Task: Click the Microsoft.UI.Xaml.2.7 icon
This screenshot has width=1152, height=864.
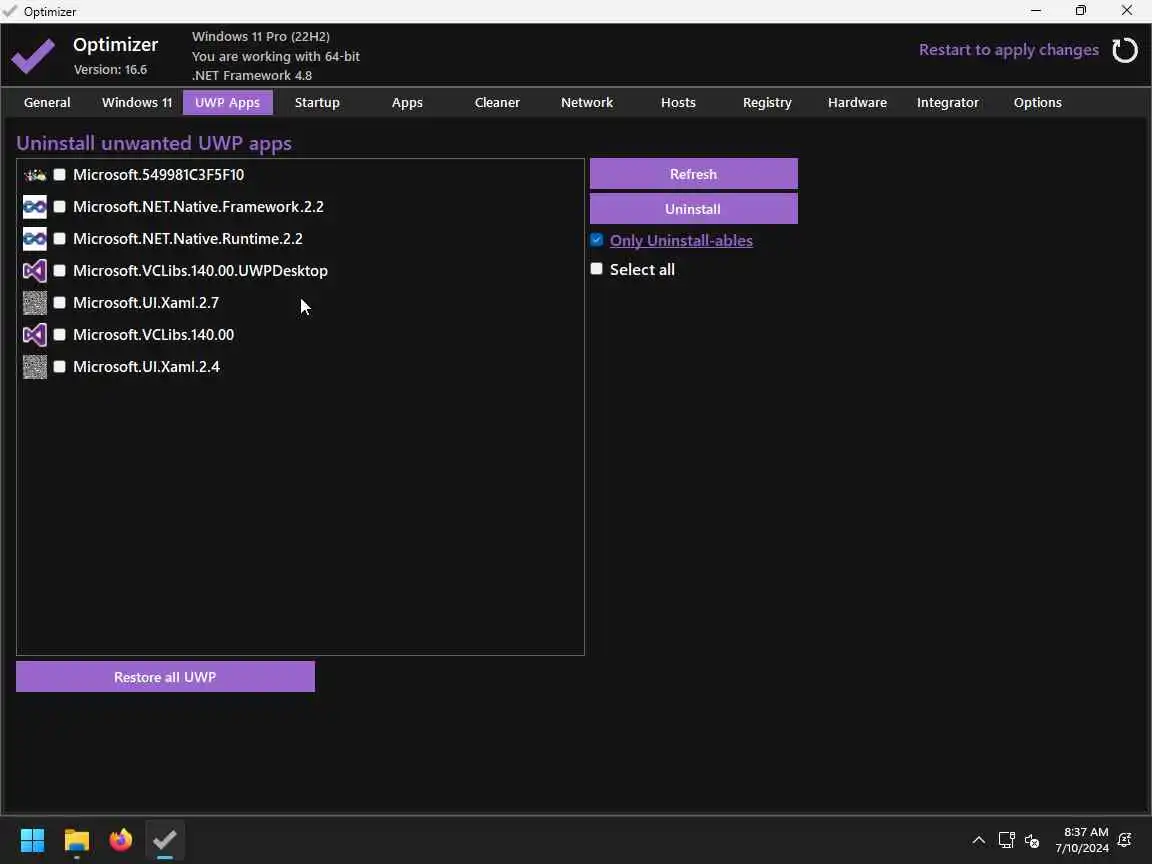Action: click(35, 303)
